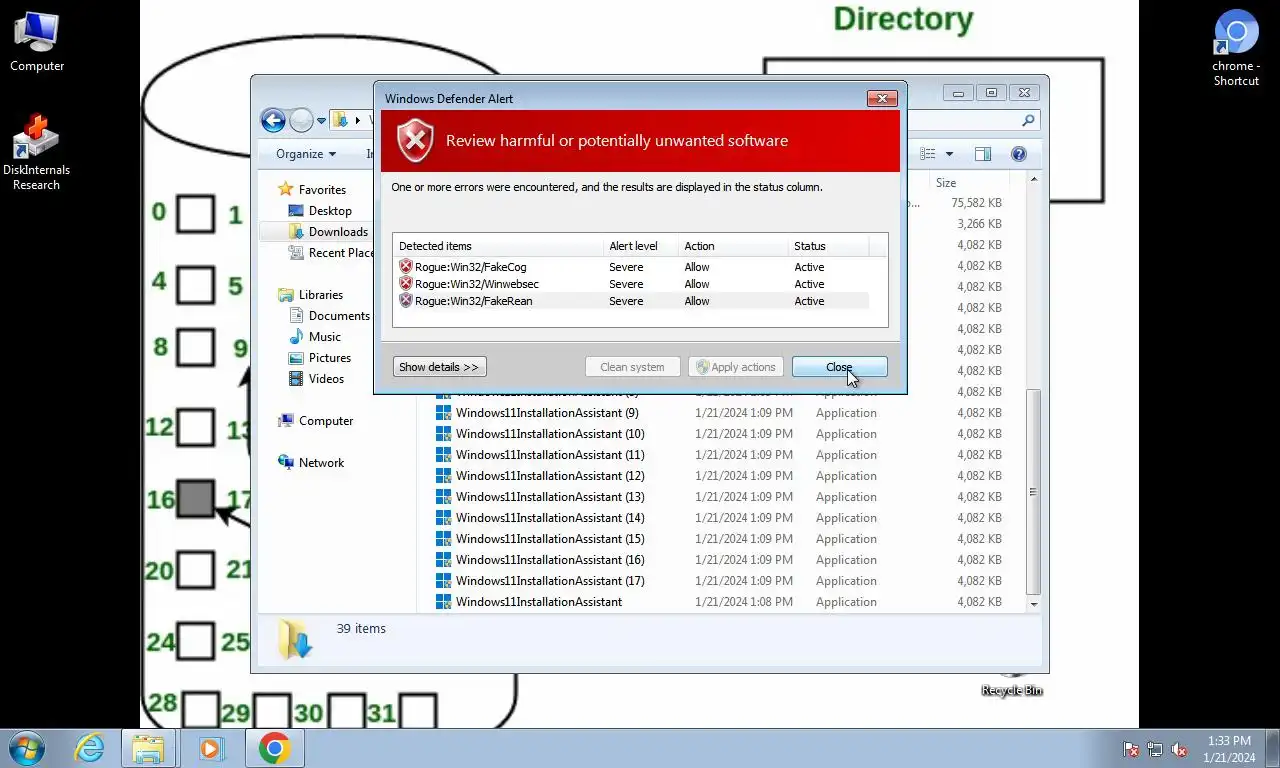Click the Explorer Forward navigation arrow
The height and width of the screenshot is (768, 1280).
click(301, 121)
